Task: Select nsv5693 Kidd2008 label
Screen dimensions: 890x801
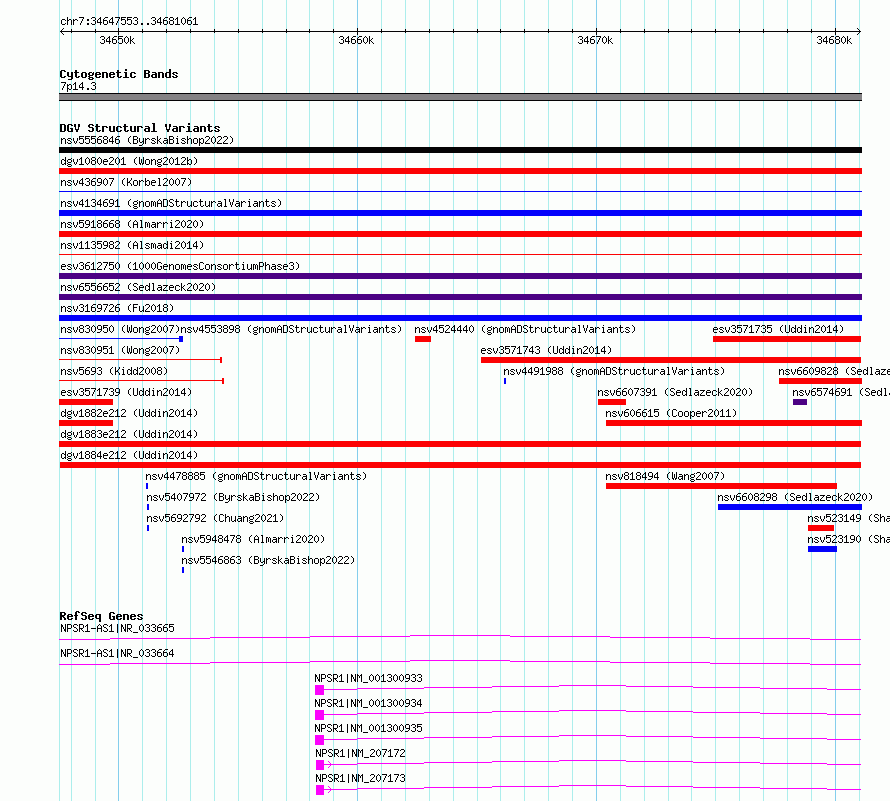Action: click(114, 371)
